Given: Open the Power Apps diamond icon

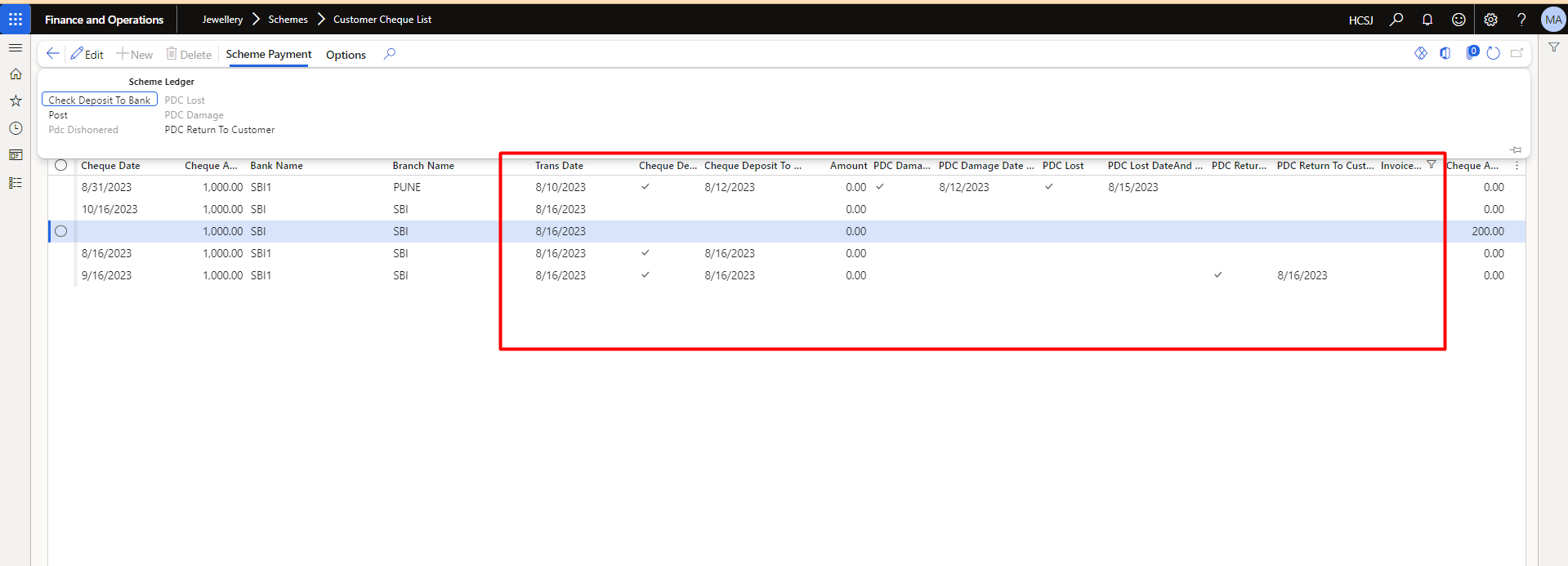Looking at the screenshot, I should tap(1421, 53).
